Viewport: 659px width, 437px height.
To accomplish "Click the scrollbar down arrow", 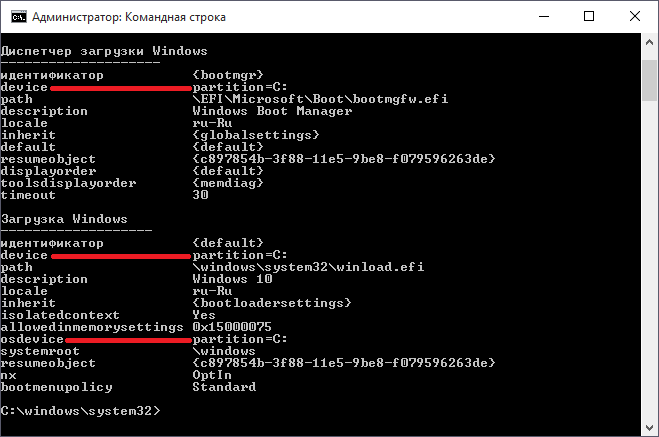I will pos(648,426).
